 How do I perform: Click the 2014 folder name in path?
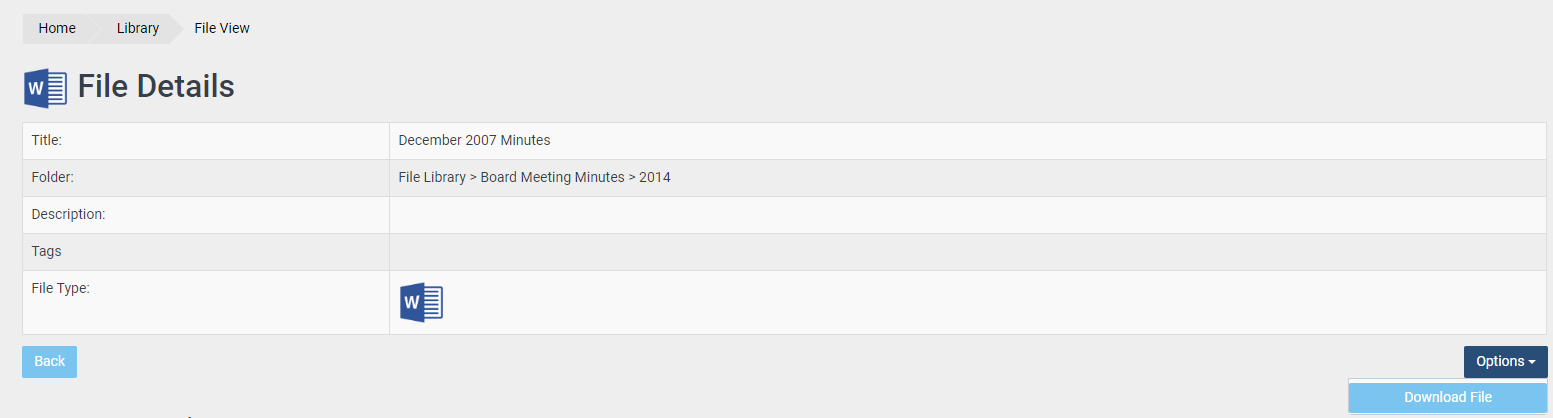(x=655, y=177)
